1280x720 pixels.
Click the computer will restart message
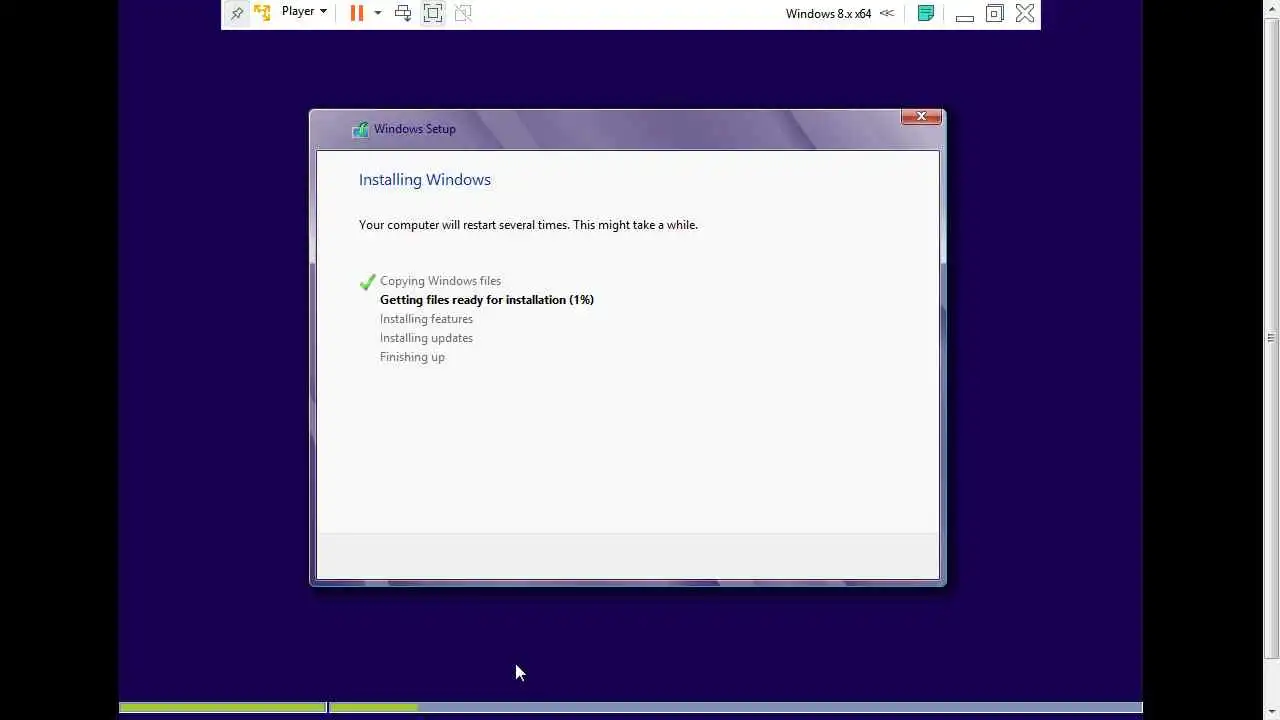point(528,225)
